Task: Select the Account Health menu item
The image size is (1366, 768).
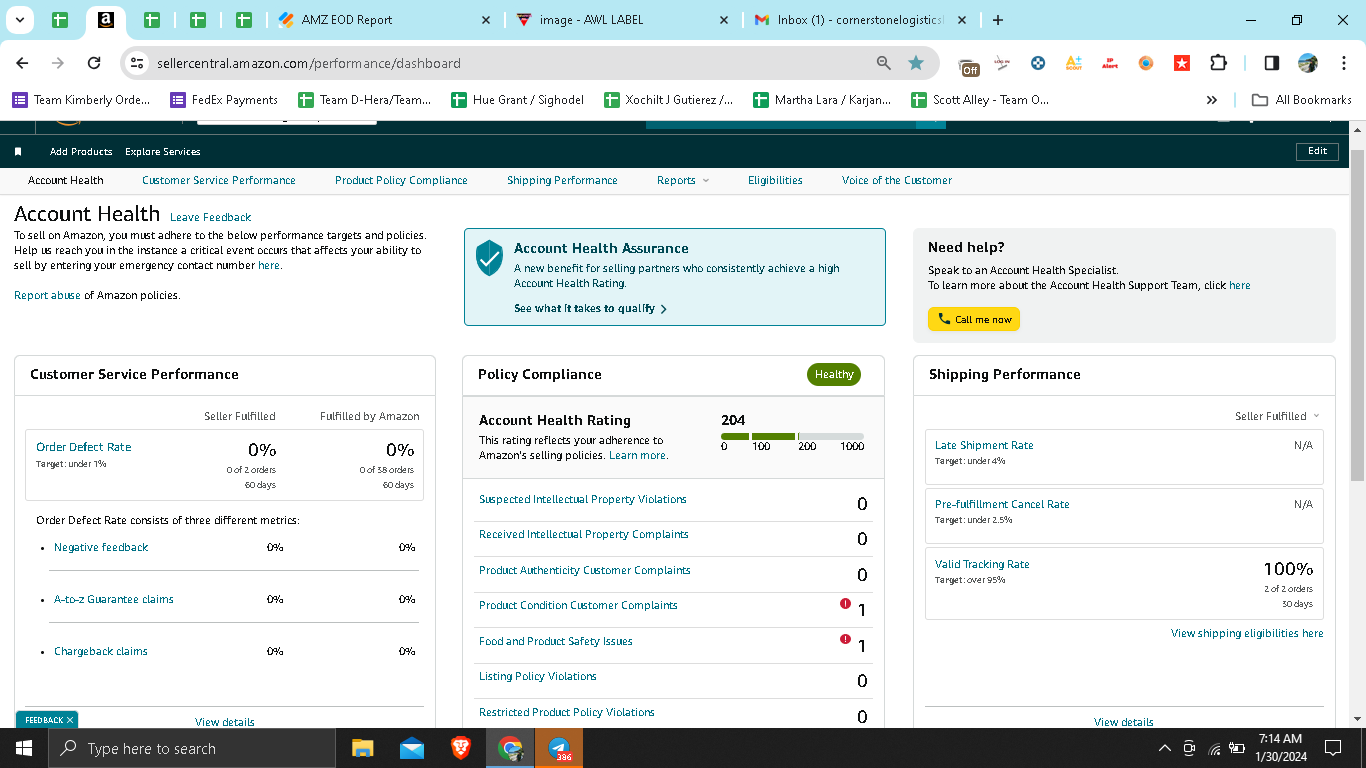Action: point(66,180)
